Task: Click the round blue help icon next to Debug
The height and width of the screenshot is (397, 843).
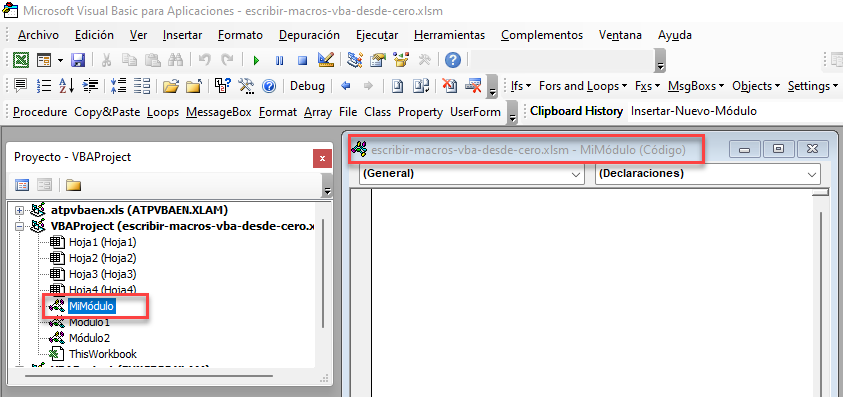Action: [269, 86]
